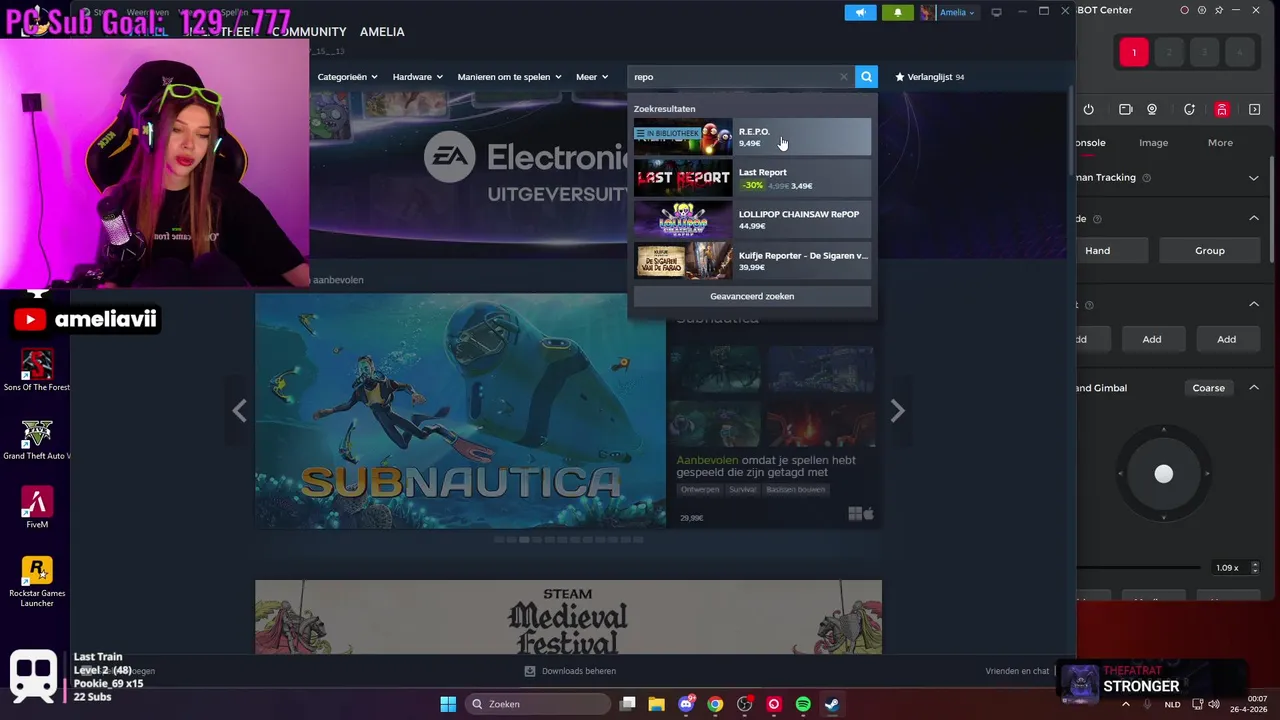Screen dimensions: 1280x720
Task: Show hidden system tray icons
Action: click(1126, 704)
